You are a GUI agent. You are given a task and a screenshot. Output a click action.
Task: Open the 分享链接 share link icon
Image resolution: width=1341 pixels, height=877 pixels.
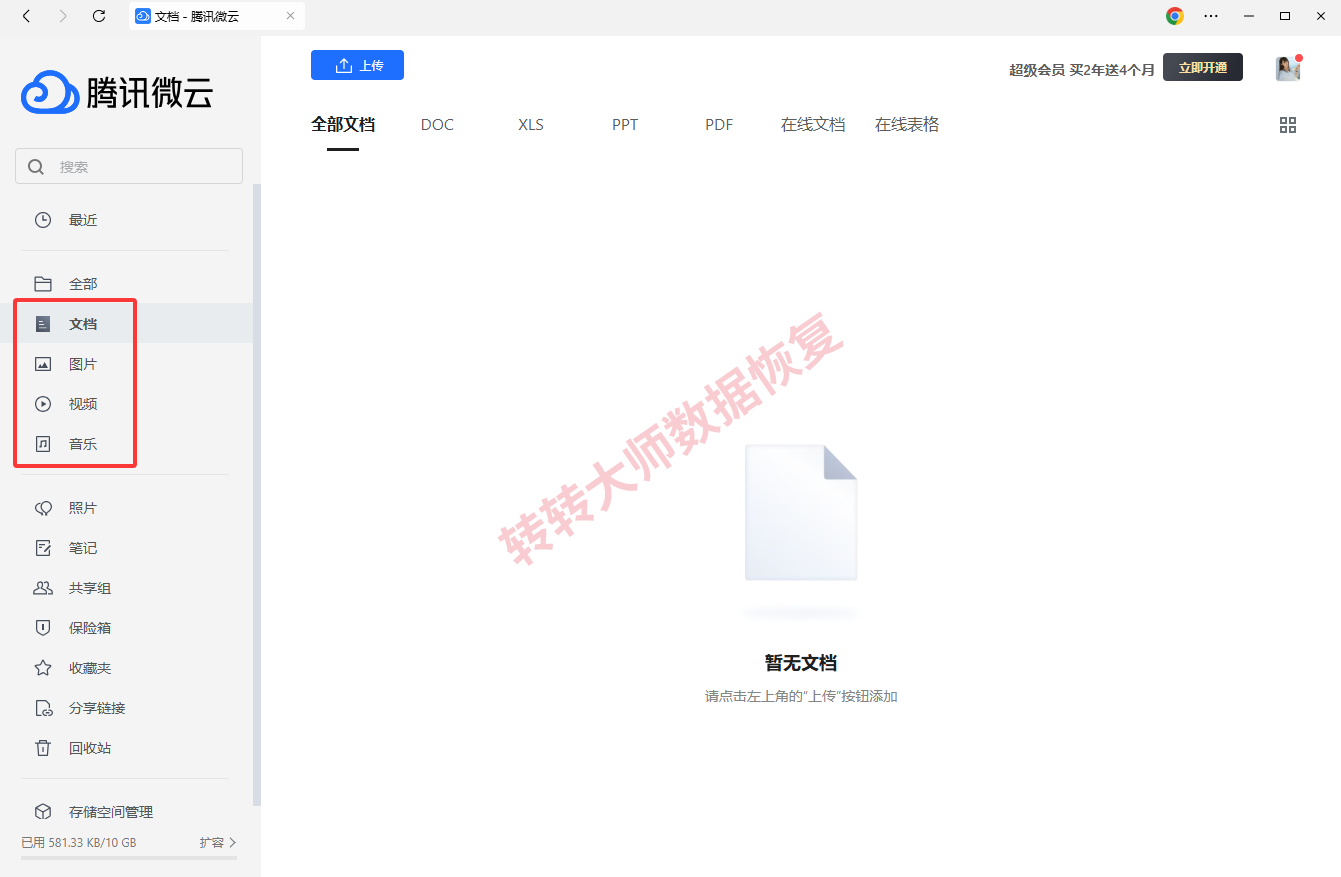pos(43,708)
